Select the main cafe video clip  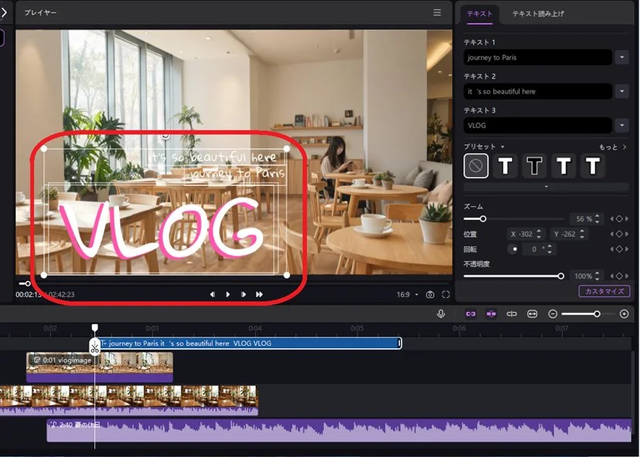tap(129, 400)
